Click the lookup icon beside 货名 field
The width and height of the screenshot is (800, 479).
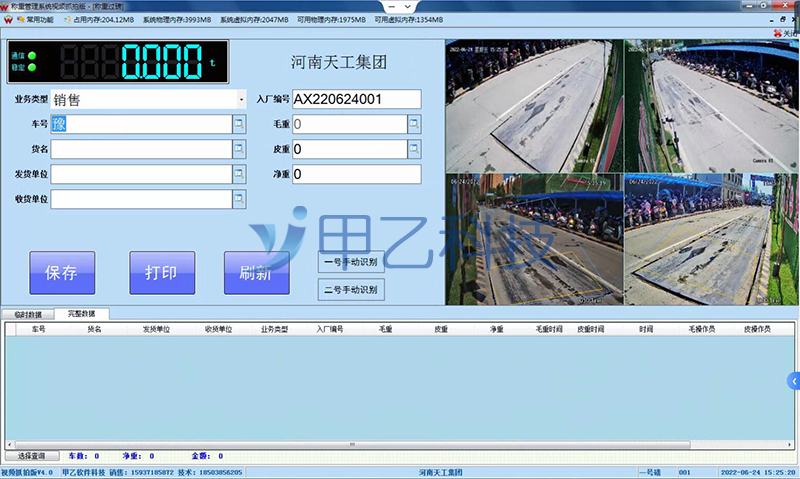239,149
